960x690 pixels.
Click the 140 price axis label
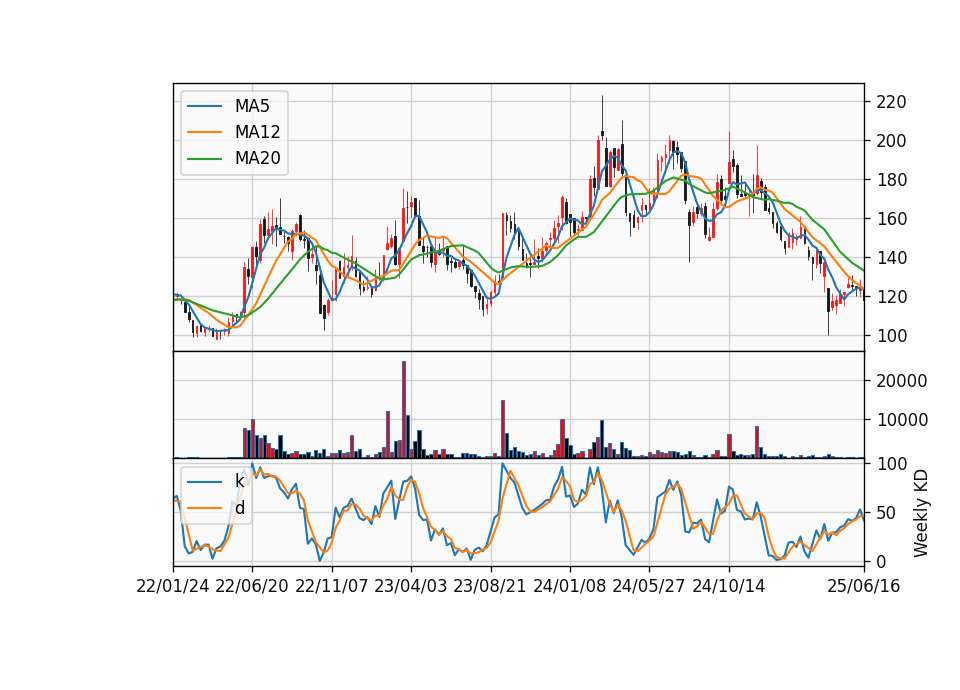pyautogui.click(x=891, y=258)
